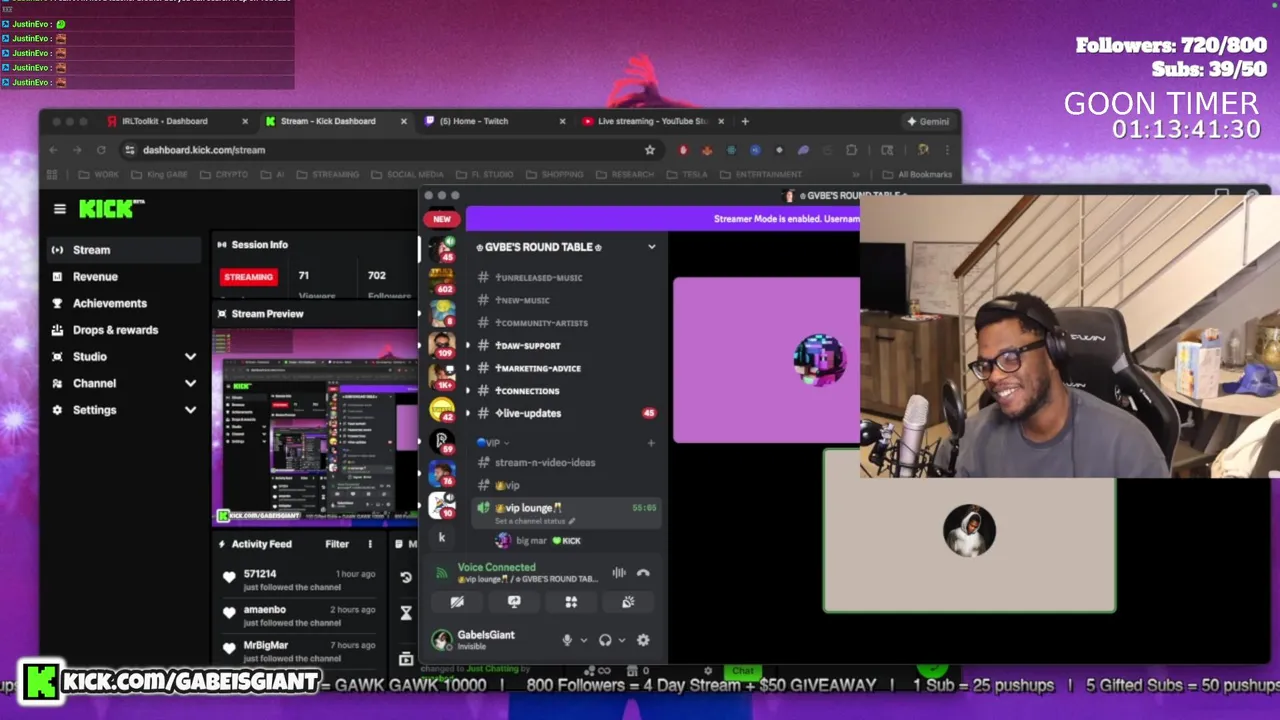
Task: Deafen Discord audio with headphone icon
Action: [605, 640]
